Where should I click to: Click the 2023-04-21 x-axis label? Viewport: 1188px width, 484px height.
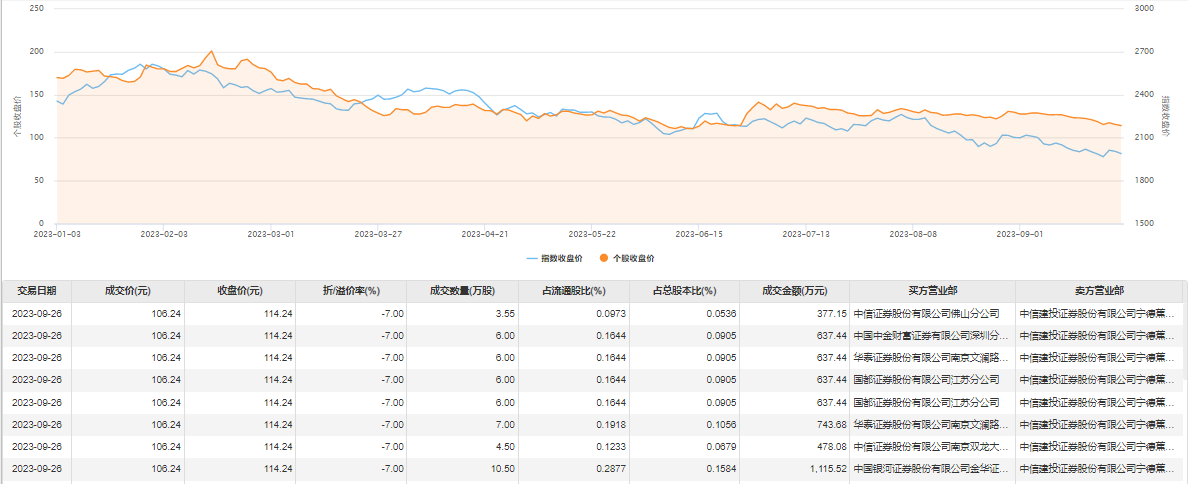coord(485,234)
